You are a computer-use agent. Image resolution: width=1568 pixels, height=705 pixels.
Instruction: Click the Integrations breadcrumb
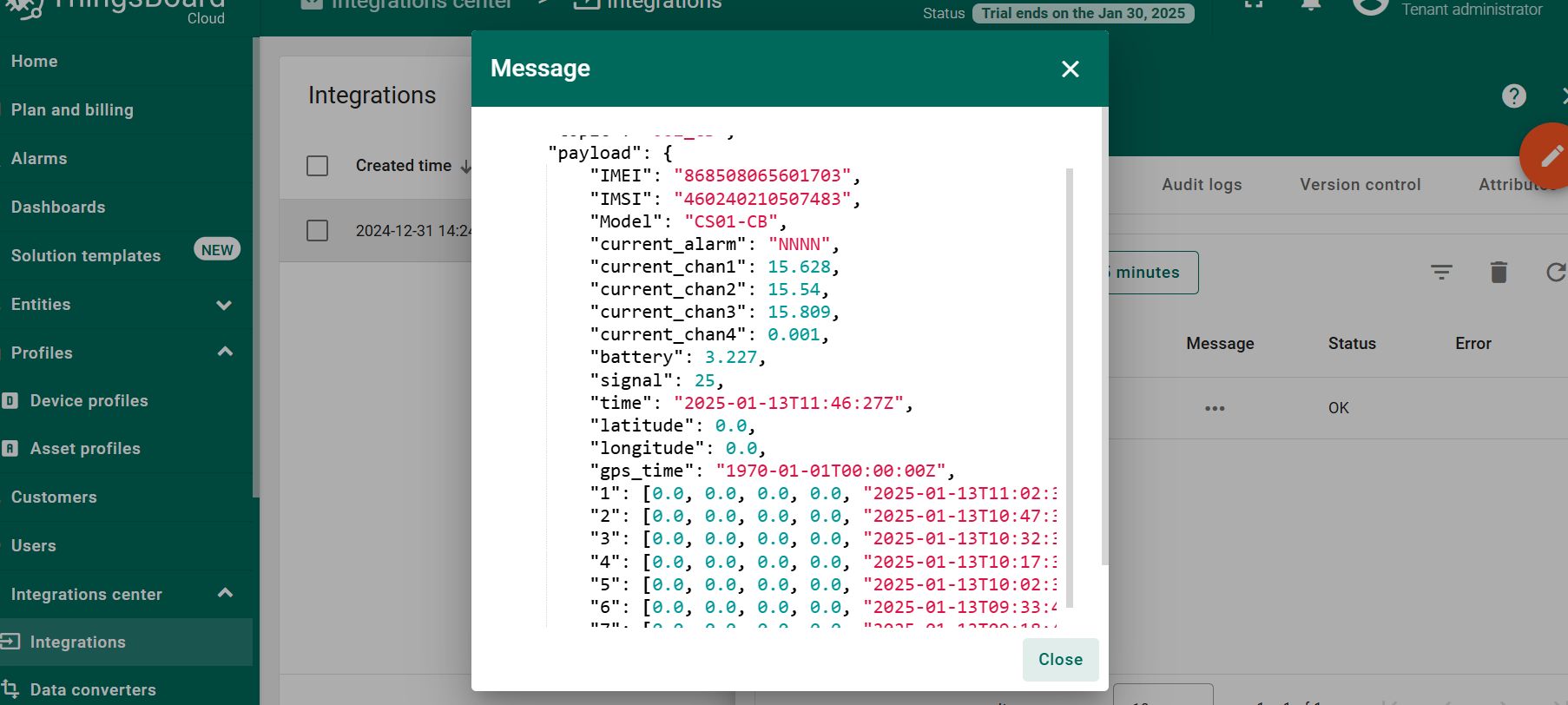[648, 5]
